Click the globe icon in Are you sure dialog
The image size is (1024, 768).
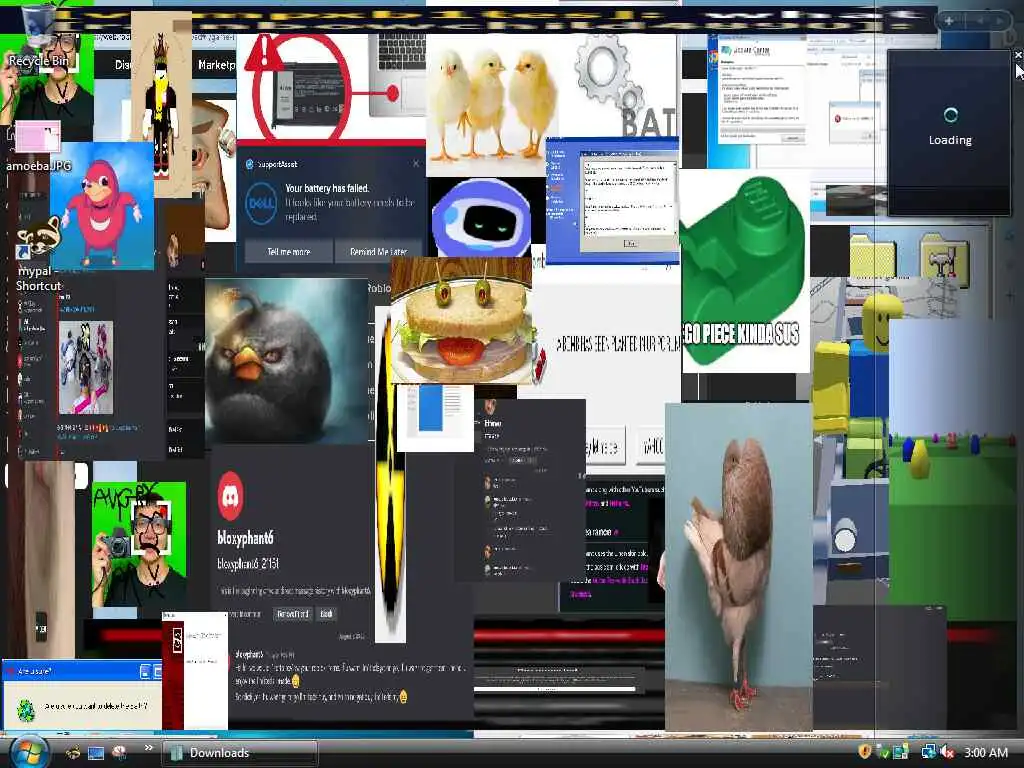tap(26, 709)
